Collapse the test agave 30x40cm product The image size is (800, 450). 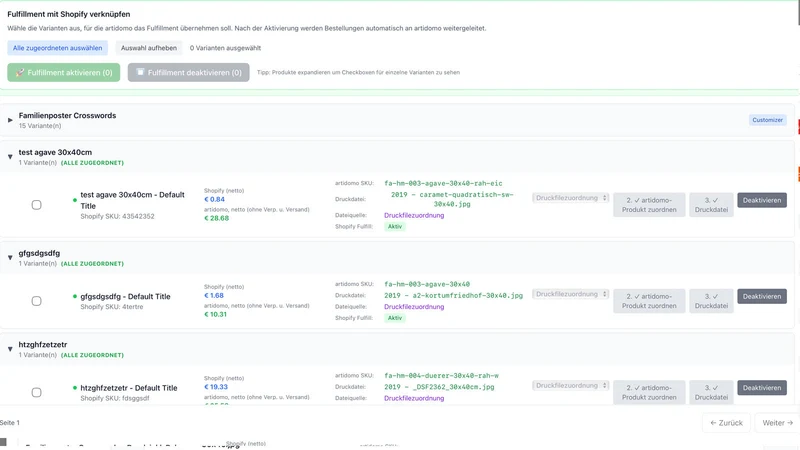click(x=10, y=157)
